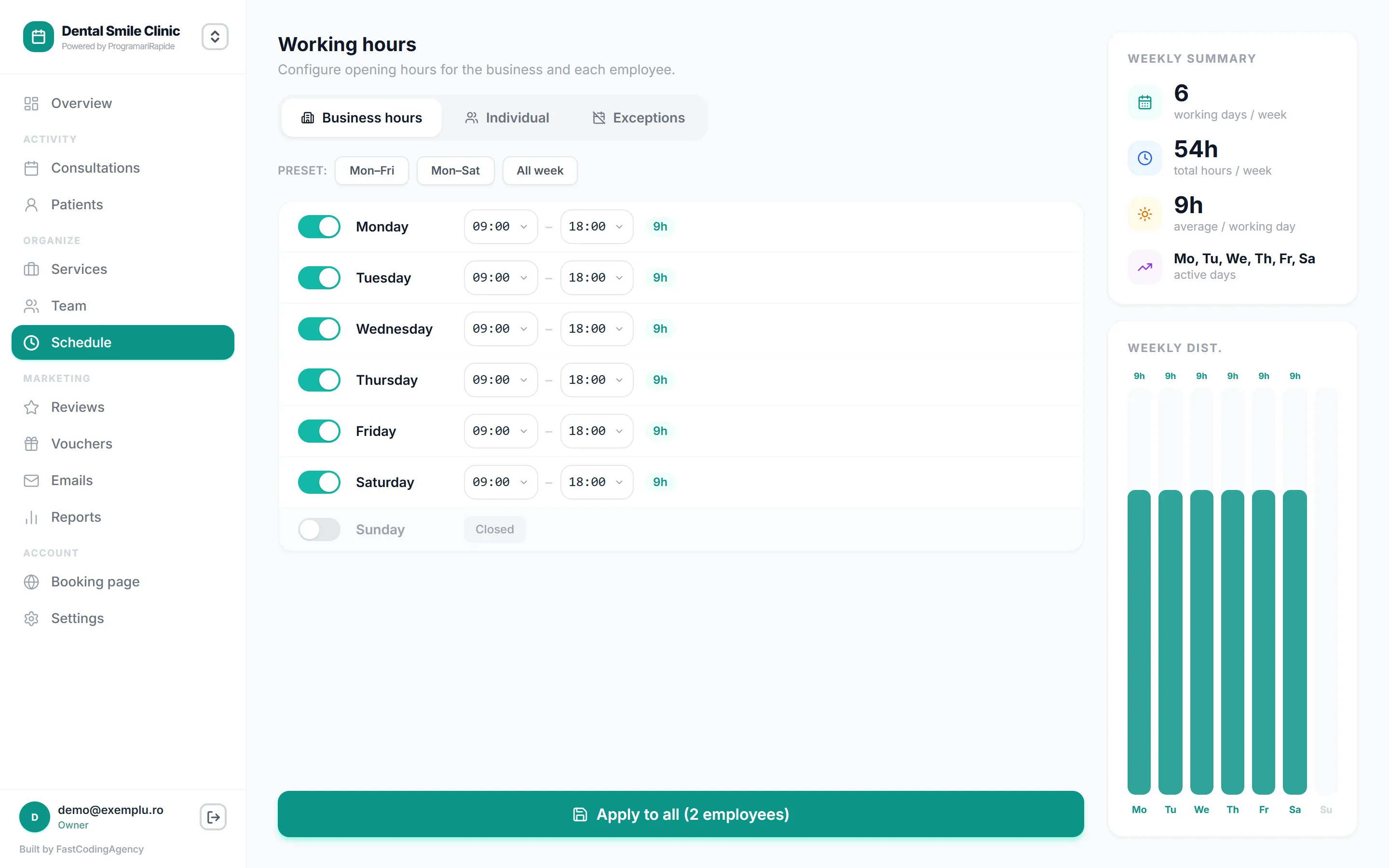Apply the Mon–Fri preset
Viewport: 1389px width, 868px height.
372,171
